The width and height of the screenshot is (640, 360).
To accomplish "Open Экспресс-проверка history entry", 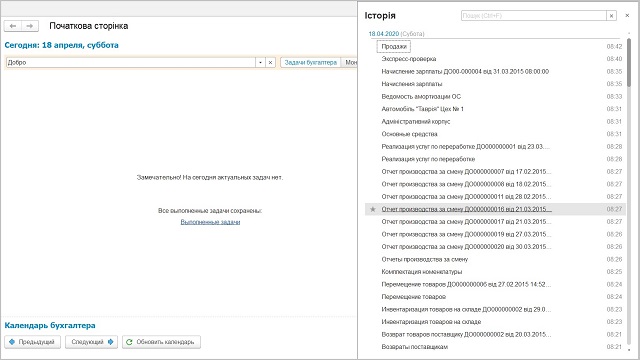I will 409,59.
